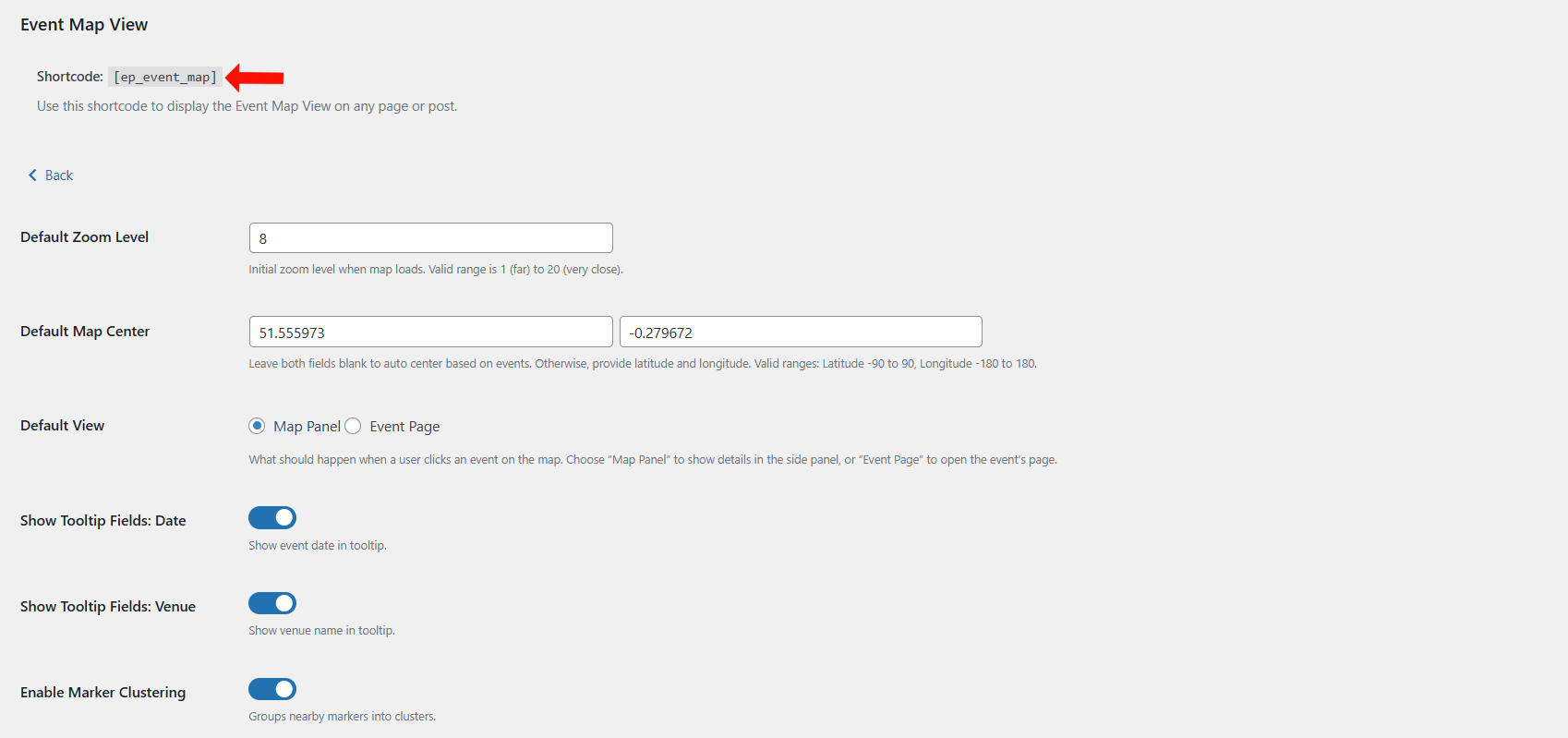
Task: Click the Show Tooltip Fields: Venue label
Action: pyautogui.click(x=108, y=607)
